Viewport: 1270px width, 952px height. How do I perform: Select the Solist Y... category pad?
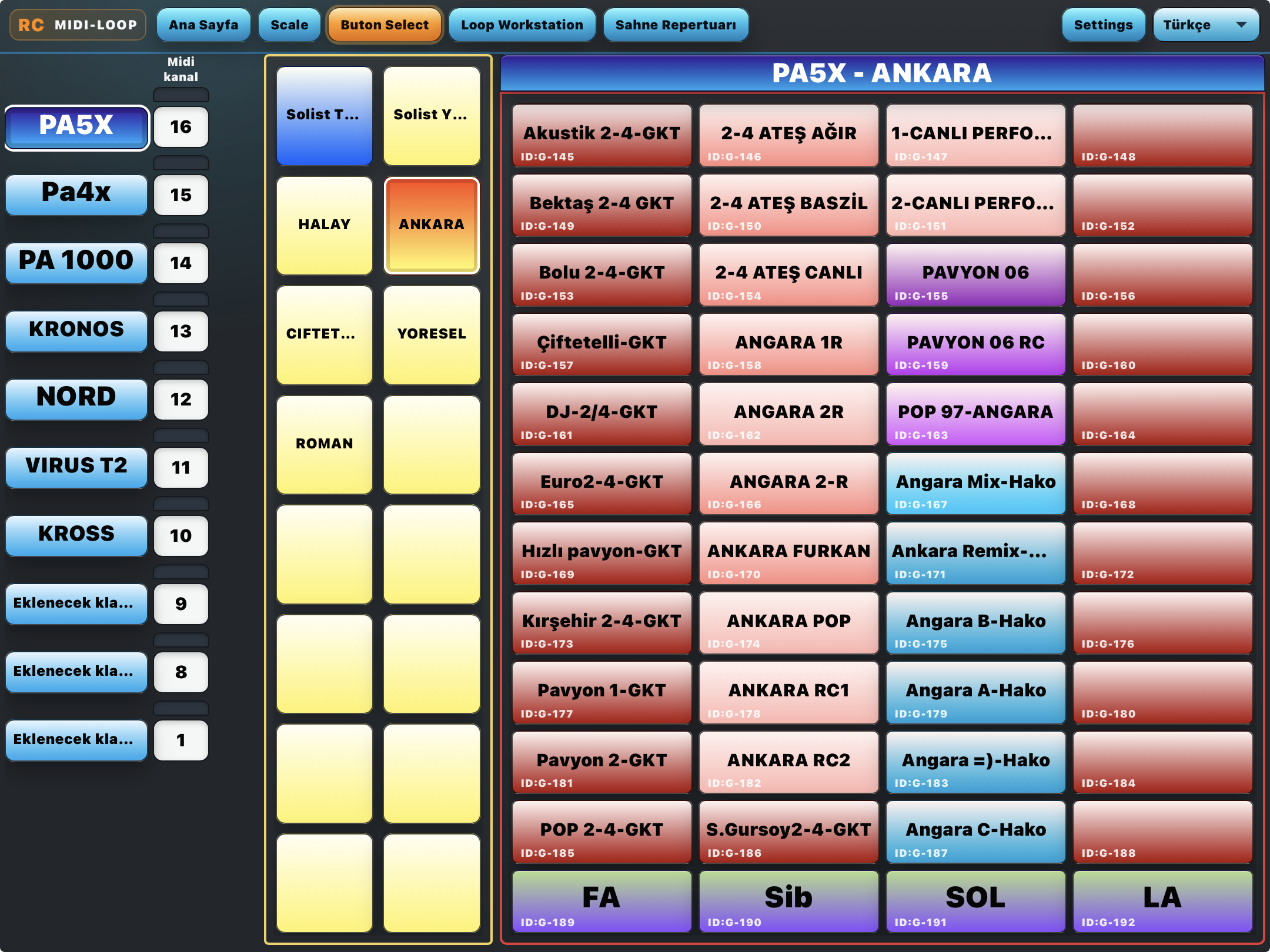(x=432, y=116)
